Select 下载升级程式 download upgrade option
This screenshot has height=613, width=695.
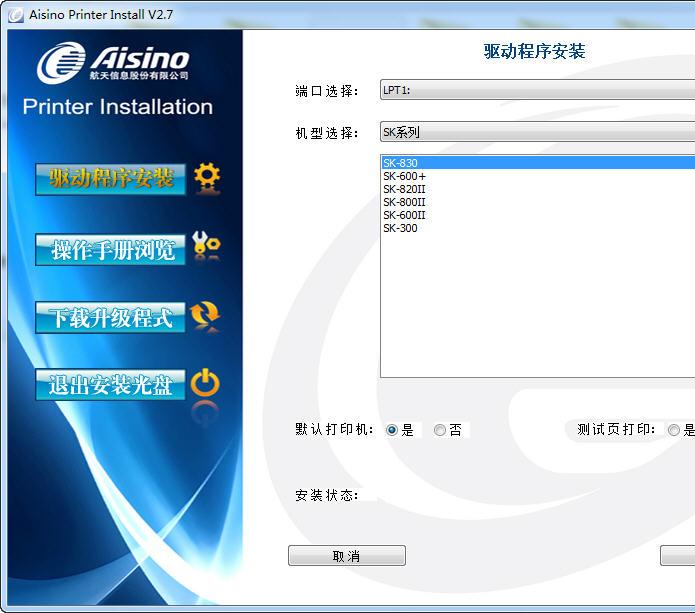(110, 317)
